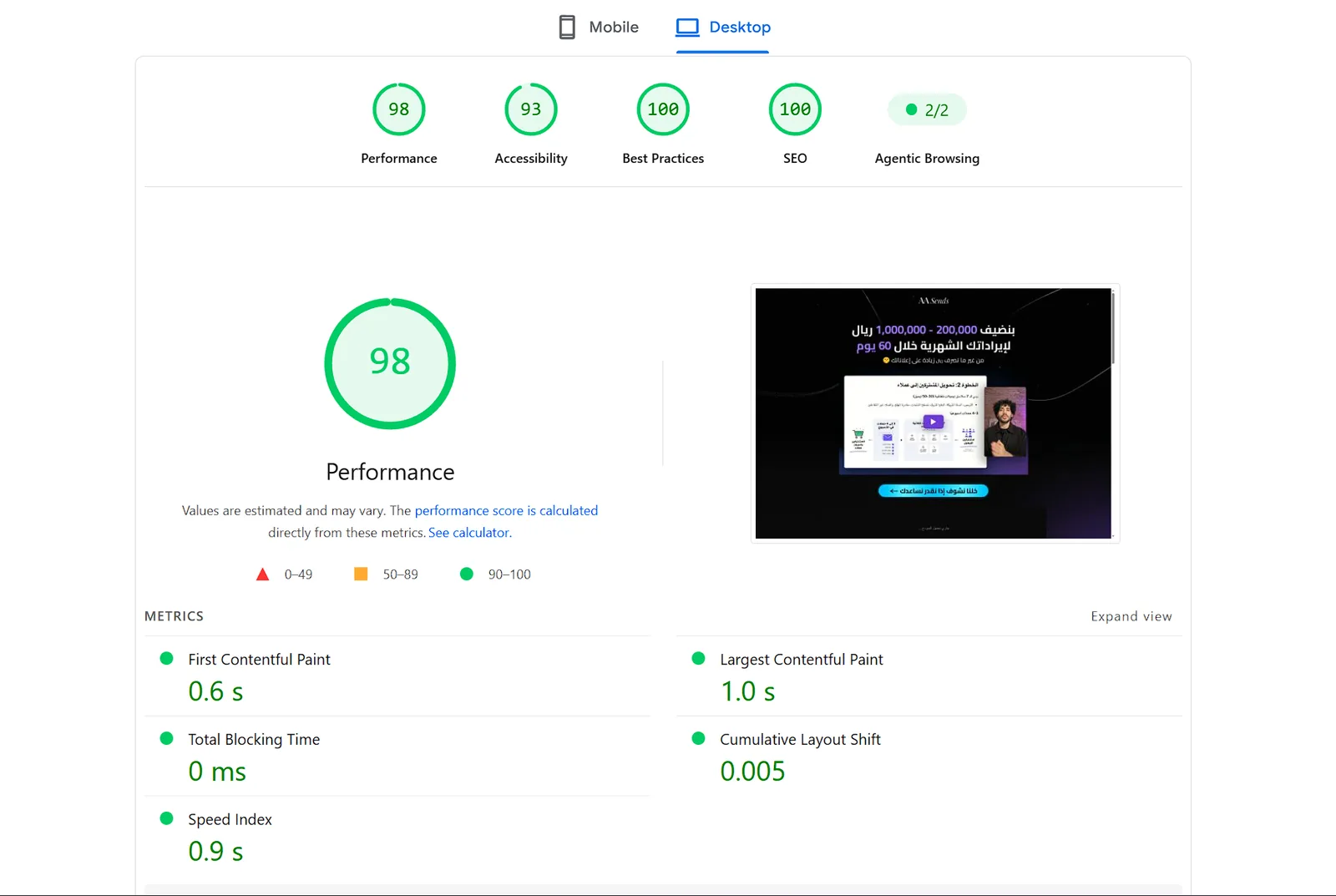Click the large Performance heading text
The width and height of the screenshot is (1336, 896).
(390, 472)
